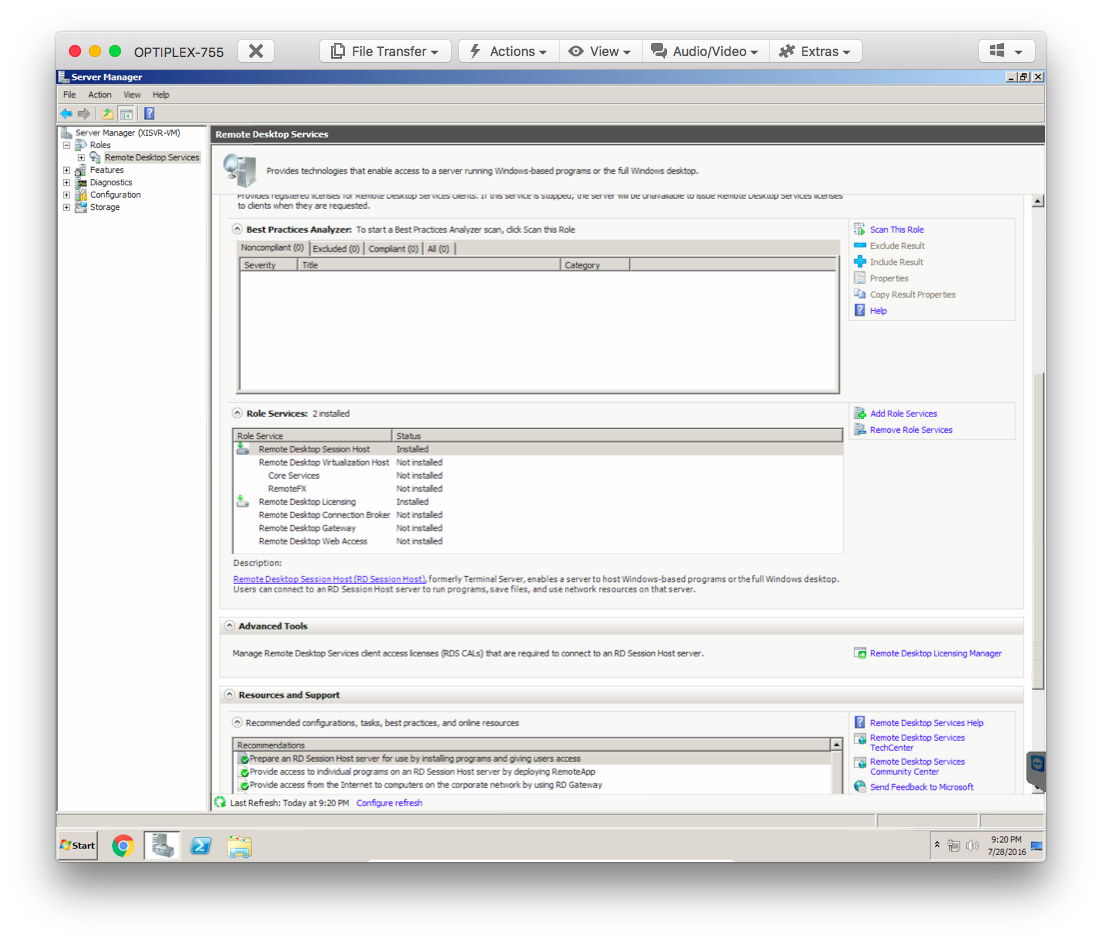Open the File menu in Server Manager

(x=70, y=95)
